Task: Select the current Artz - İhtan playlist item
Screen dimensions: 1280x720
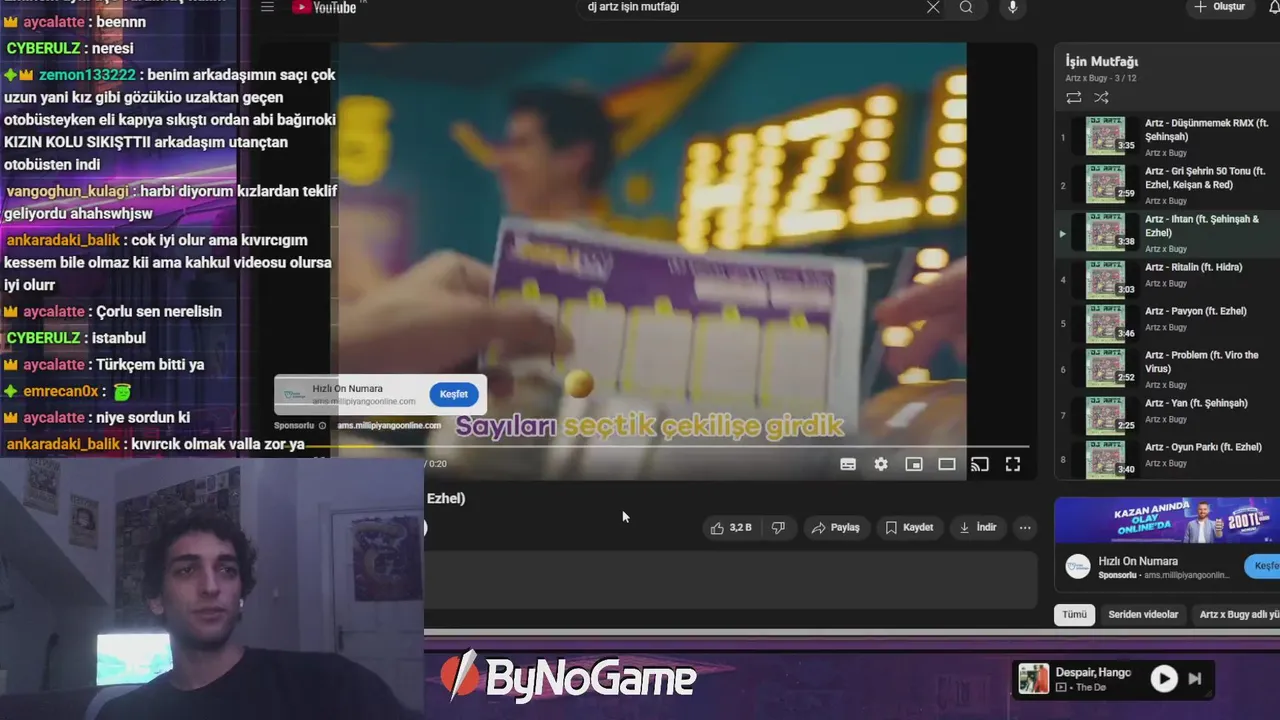Action: pyautogui.click(x=1168, y=233)
